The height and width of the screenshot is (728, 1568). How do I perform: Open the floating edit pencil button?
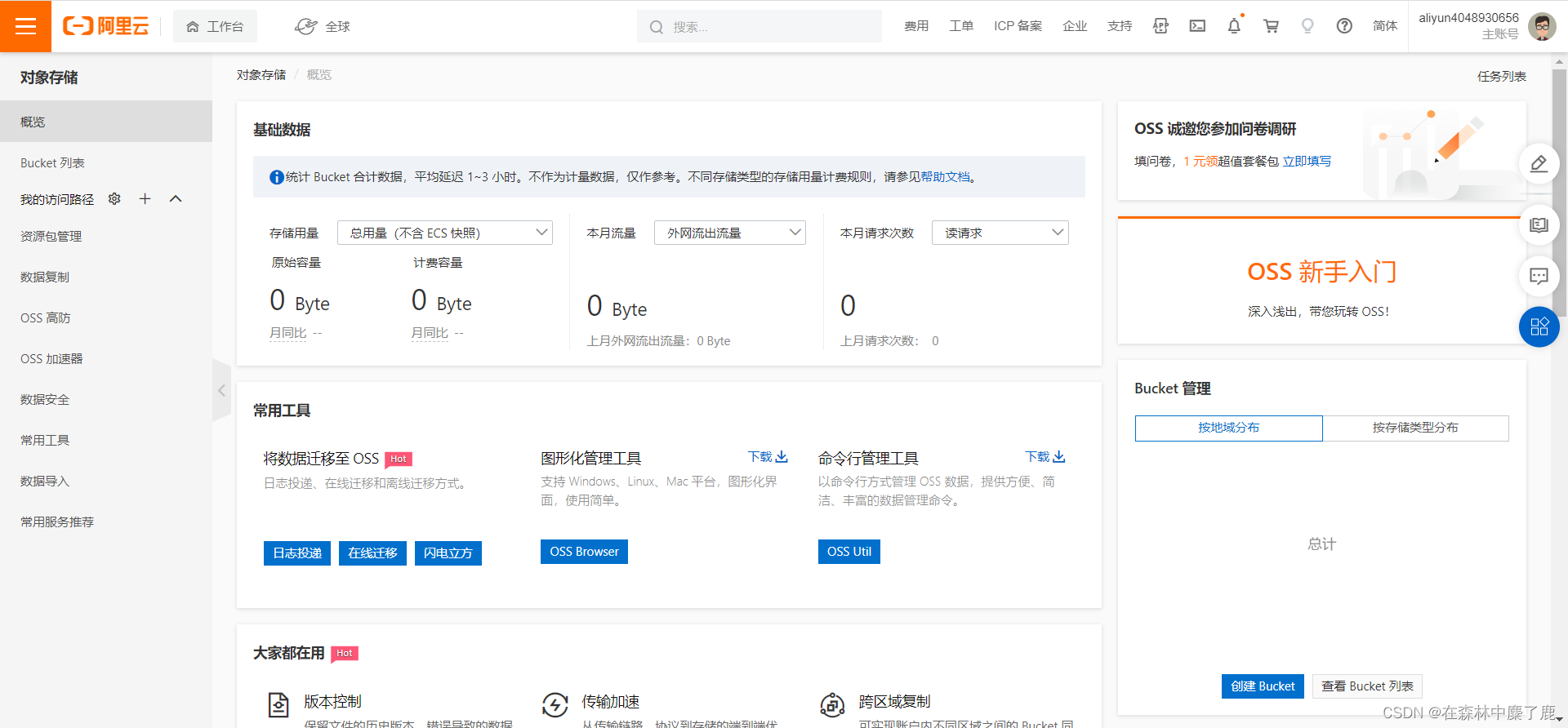(1539, 164)
